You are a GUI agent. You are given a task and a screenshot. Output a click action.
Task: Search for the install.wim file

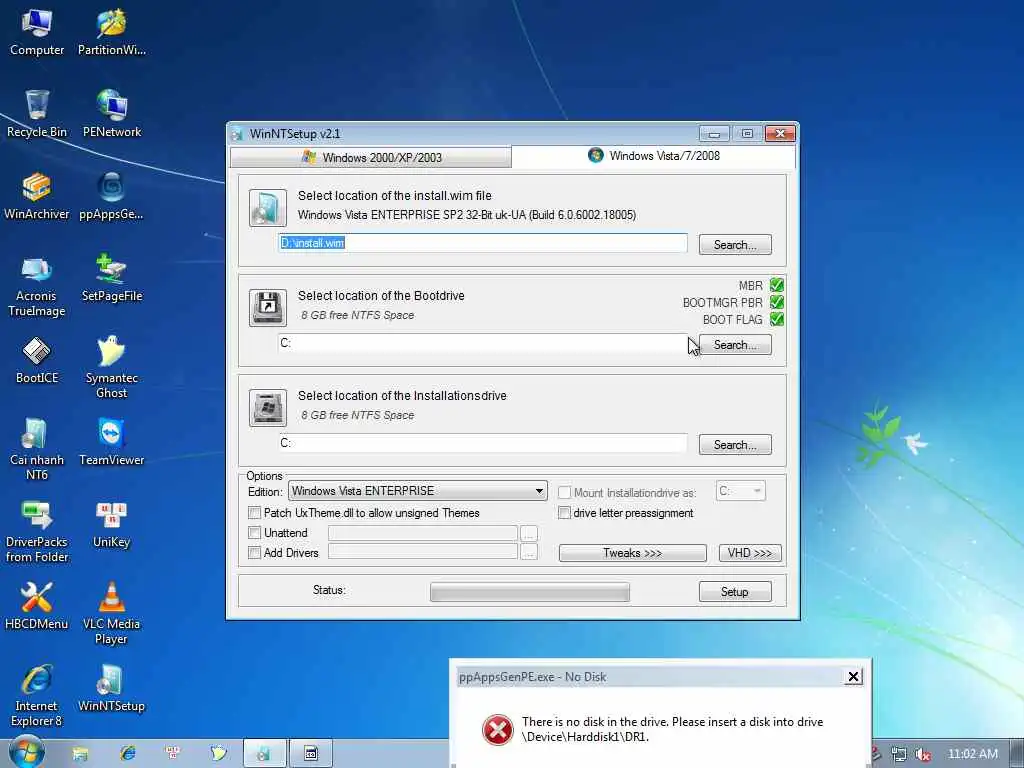tap(735, 245)
